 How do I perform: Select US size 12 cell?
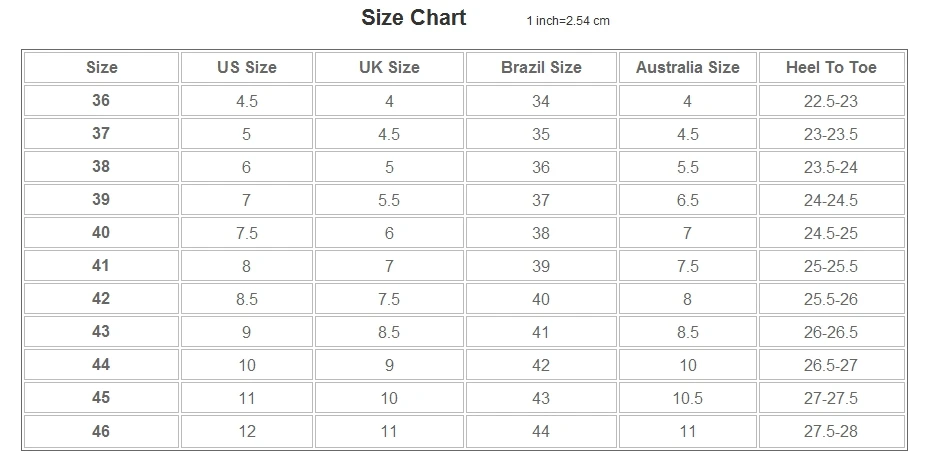(247, 431)
